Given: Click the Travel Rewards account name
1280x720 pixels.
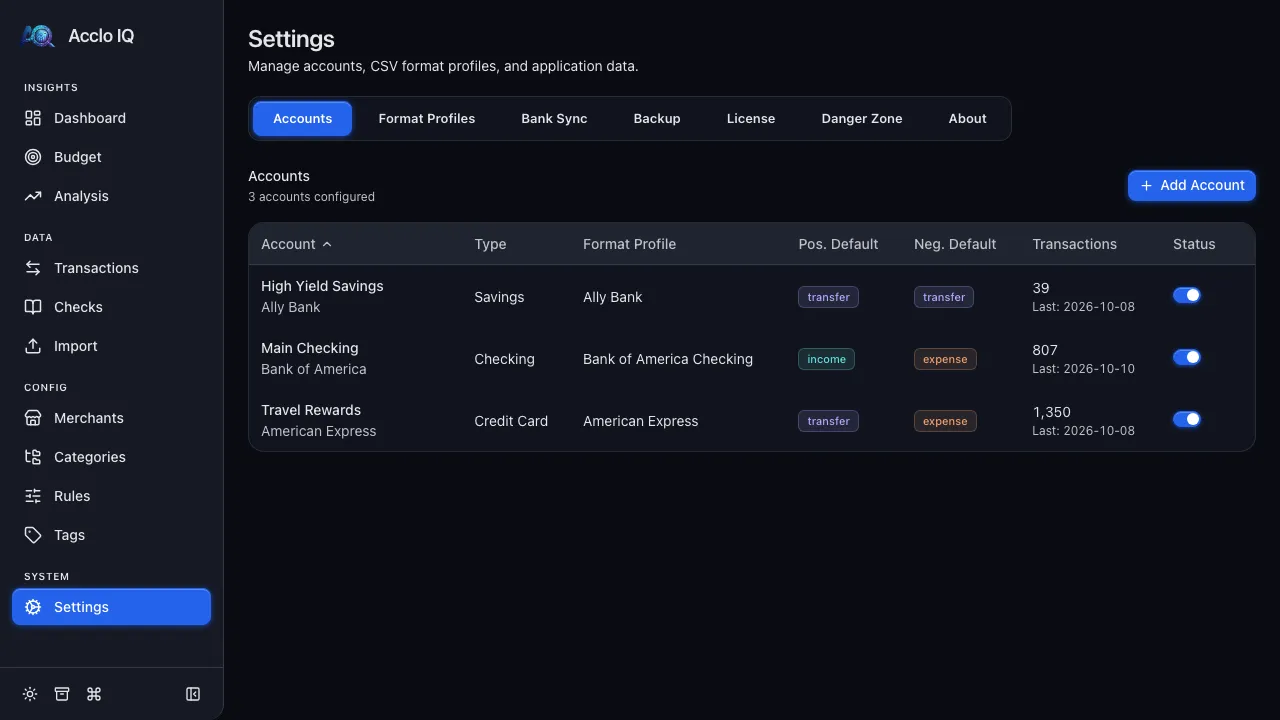Looking at the screenshot, I should [x=311, y=410].
